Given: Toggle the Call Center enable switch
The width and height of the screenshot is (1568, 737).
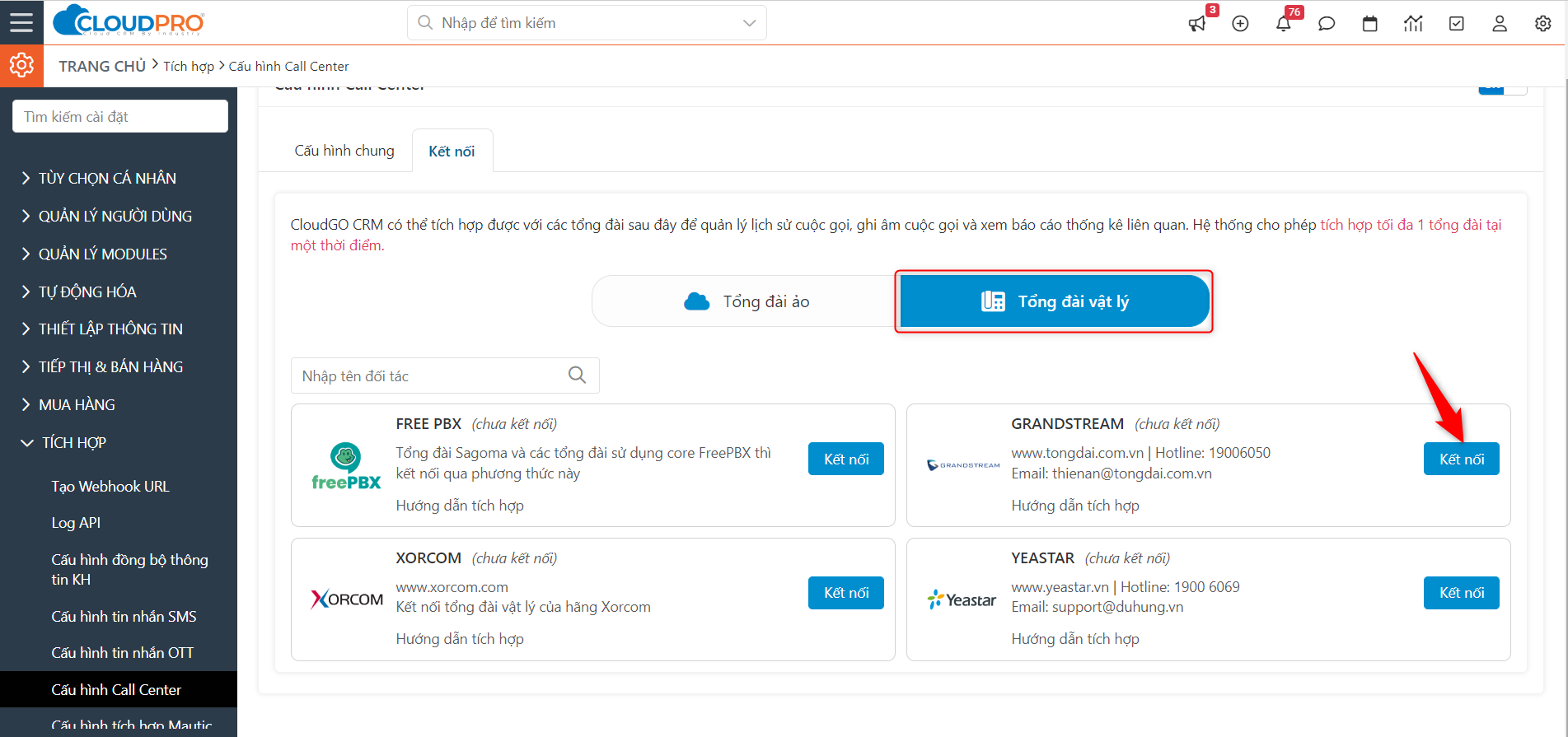Looking at the screenshot, I should (x=1503, y=89).
